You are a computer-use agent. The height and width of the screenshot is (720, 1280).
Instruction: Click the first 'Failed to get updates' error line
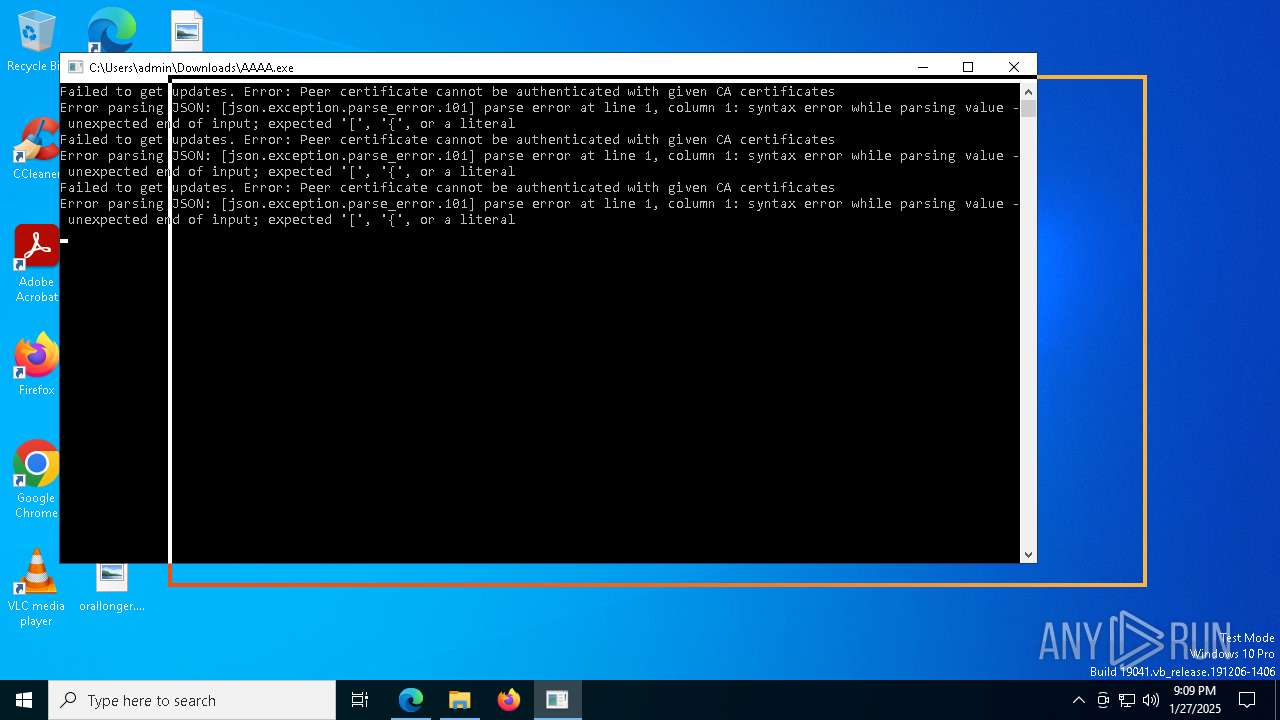click(448, 92)
